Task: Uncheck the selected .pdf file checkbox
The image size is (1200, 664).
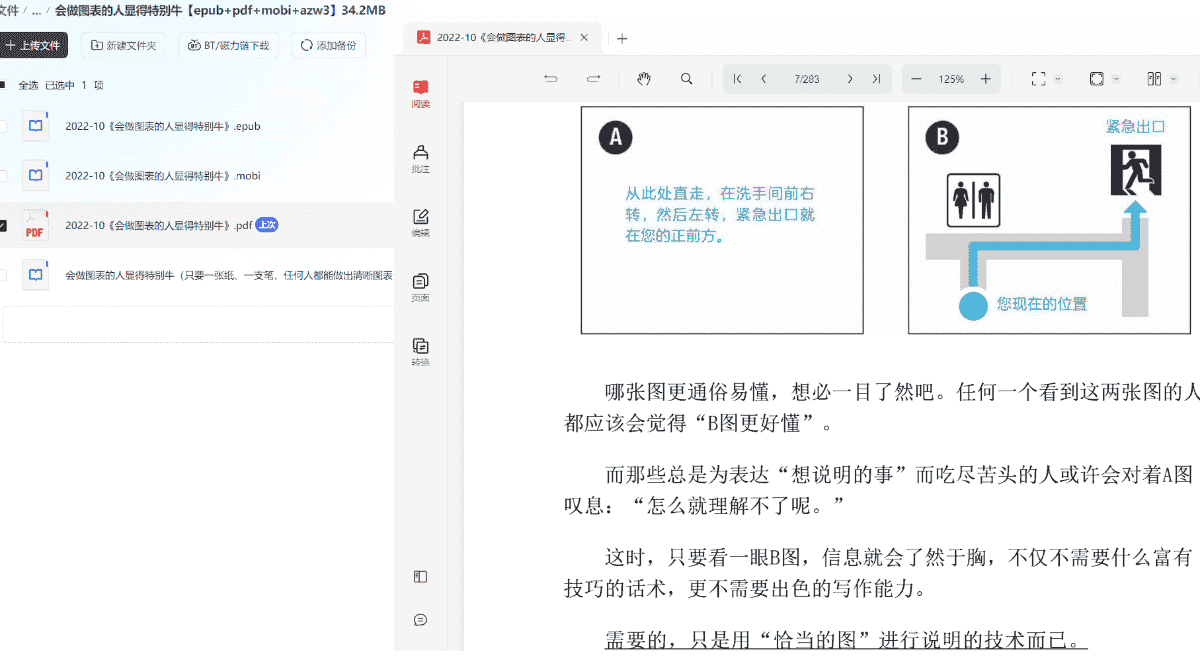Action: 2,226
